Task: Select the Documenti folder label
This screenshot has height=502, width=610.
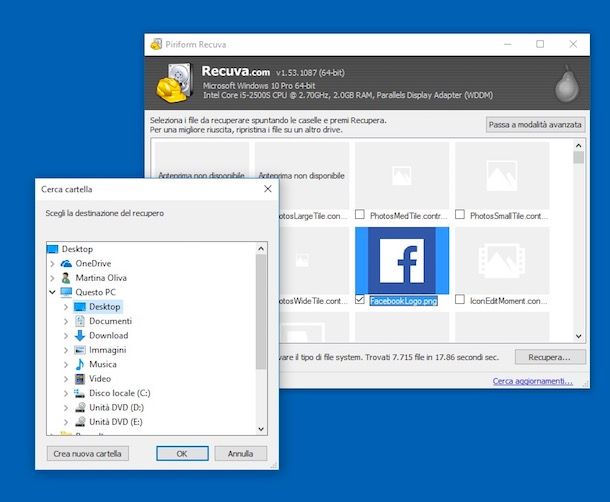Action: coord(110,321)
